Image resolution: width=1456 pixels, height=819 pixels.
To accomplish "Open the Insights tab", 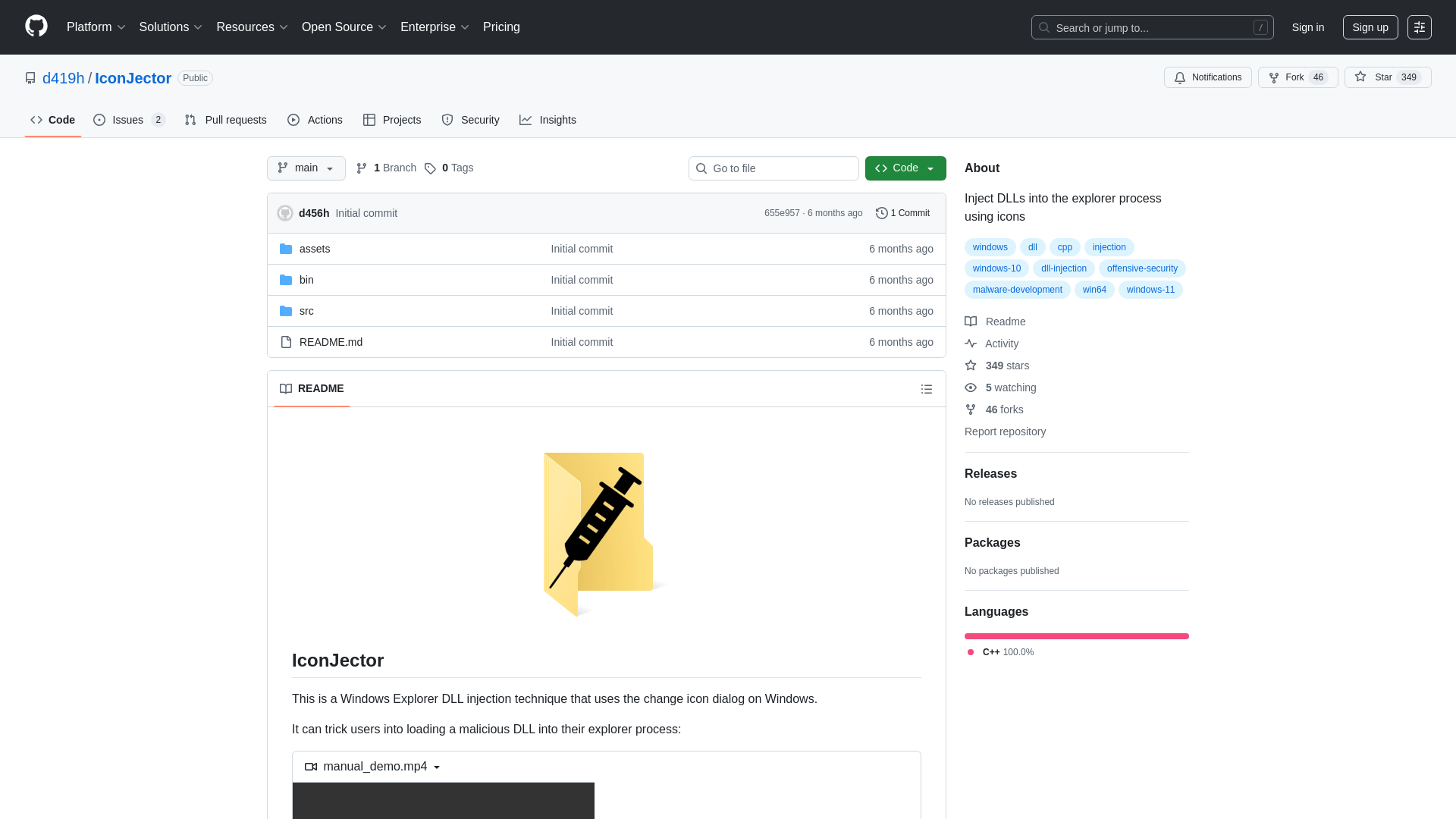I will click(x=548, y=120).
